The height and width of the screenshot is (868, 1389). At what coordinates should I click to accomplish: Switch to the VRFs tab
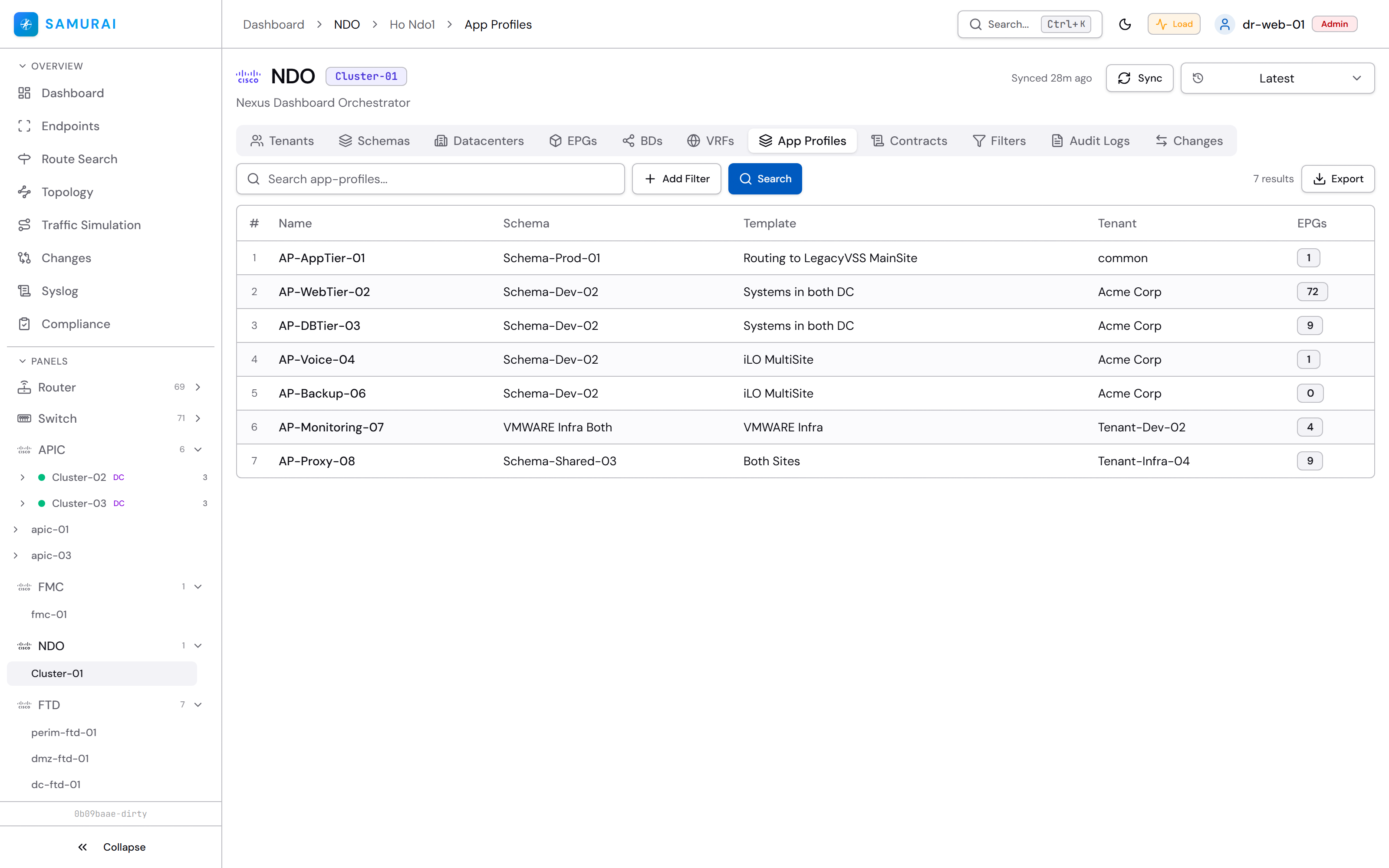(x=711, y=141)
